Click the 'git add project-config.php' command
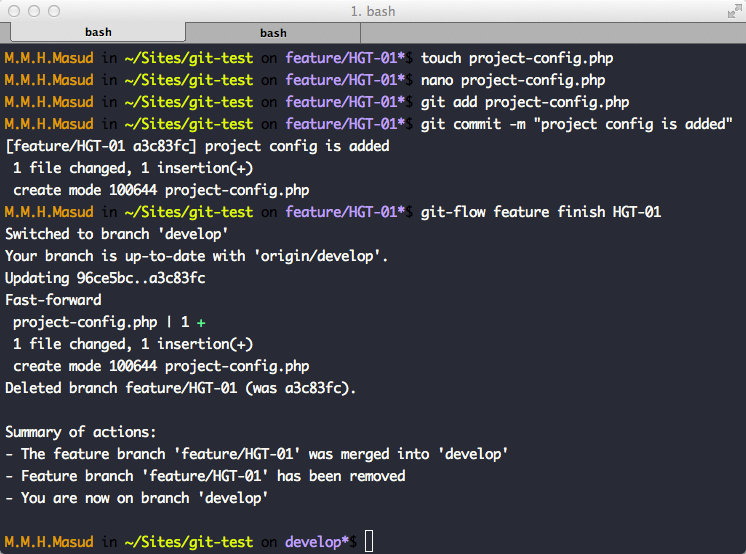The width and height of the screenshot is (746, 554). (x=525, y=102)
